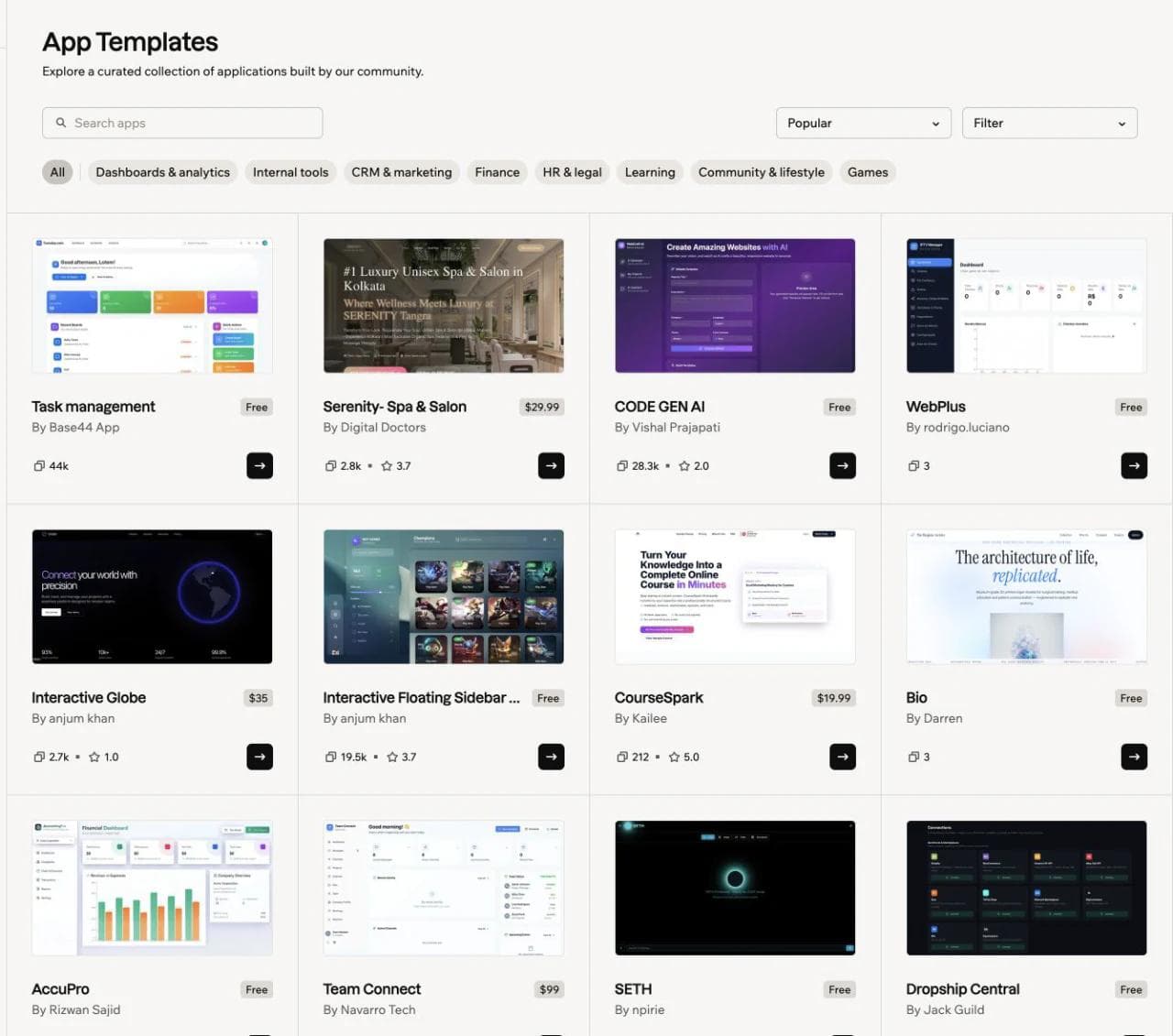Screen dimensions: 1173x1036
Task: Click 'By Navarro Tech' author text
Action: [369, 1010]
